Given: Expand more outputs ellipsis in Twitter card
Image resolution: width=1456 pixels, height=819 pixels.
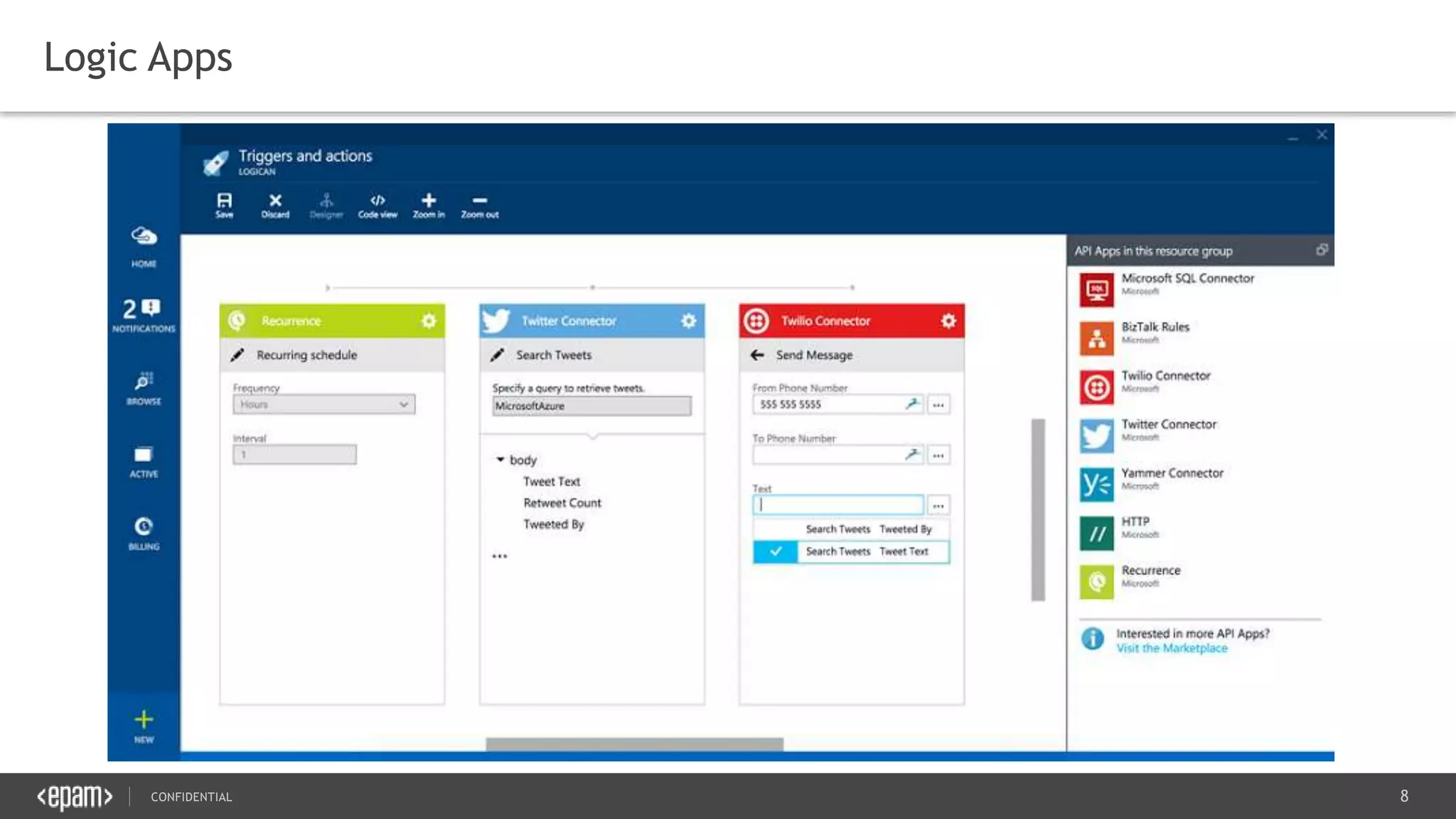Looking at the screenshot, I should click(x=500, y=556).
